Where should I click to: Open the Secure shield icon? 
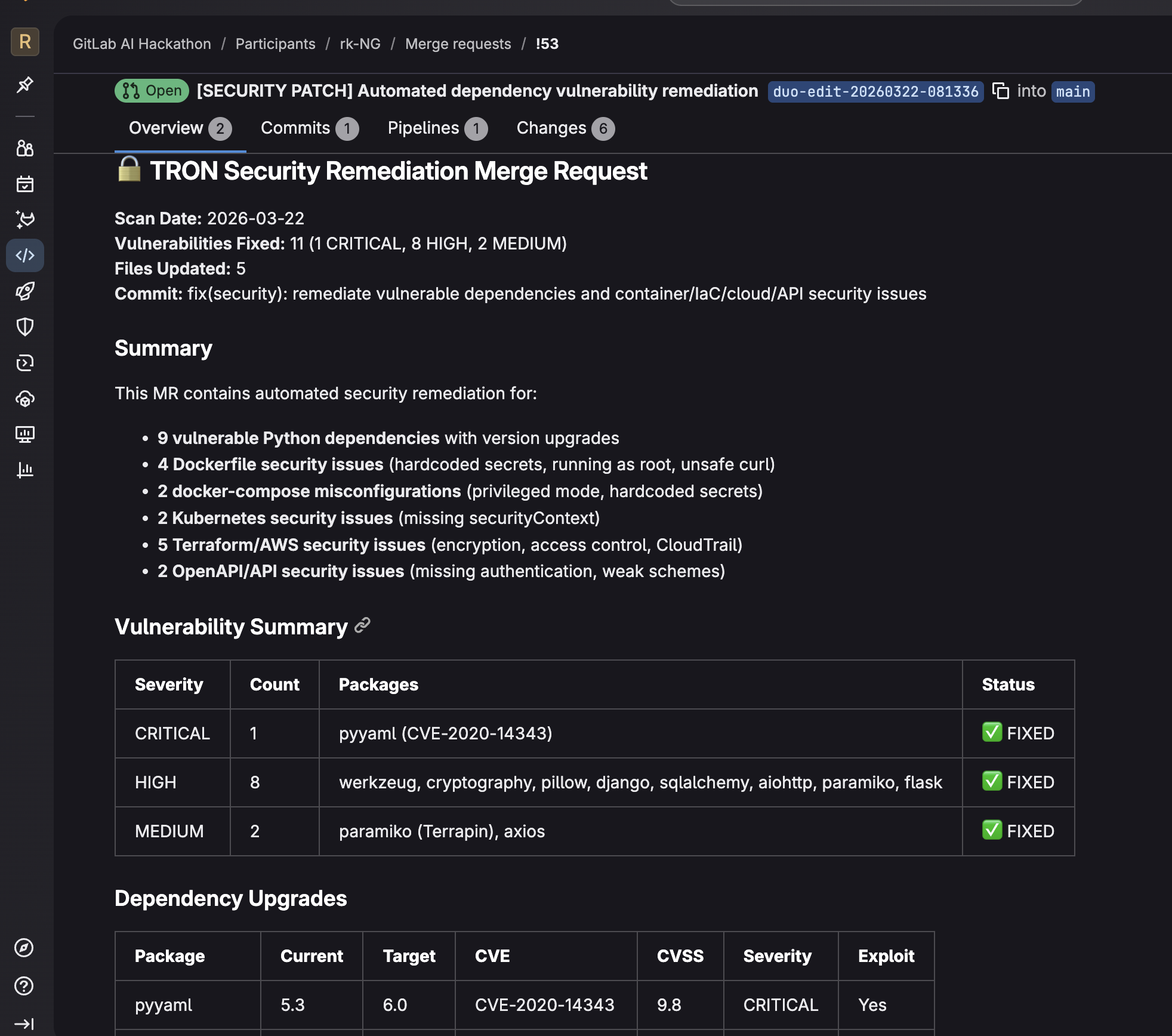[x=25, y=327]
